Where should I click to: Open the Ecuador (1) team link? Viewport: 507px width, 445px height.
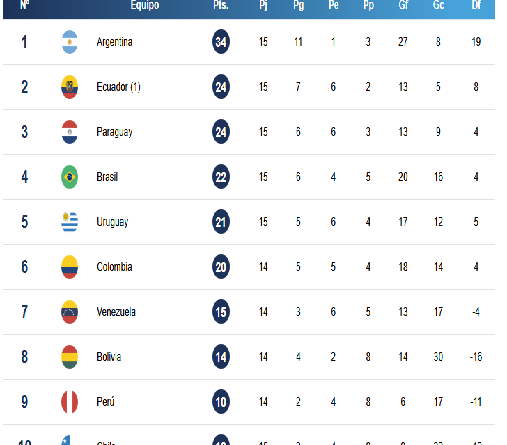coord(118,87)
